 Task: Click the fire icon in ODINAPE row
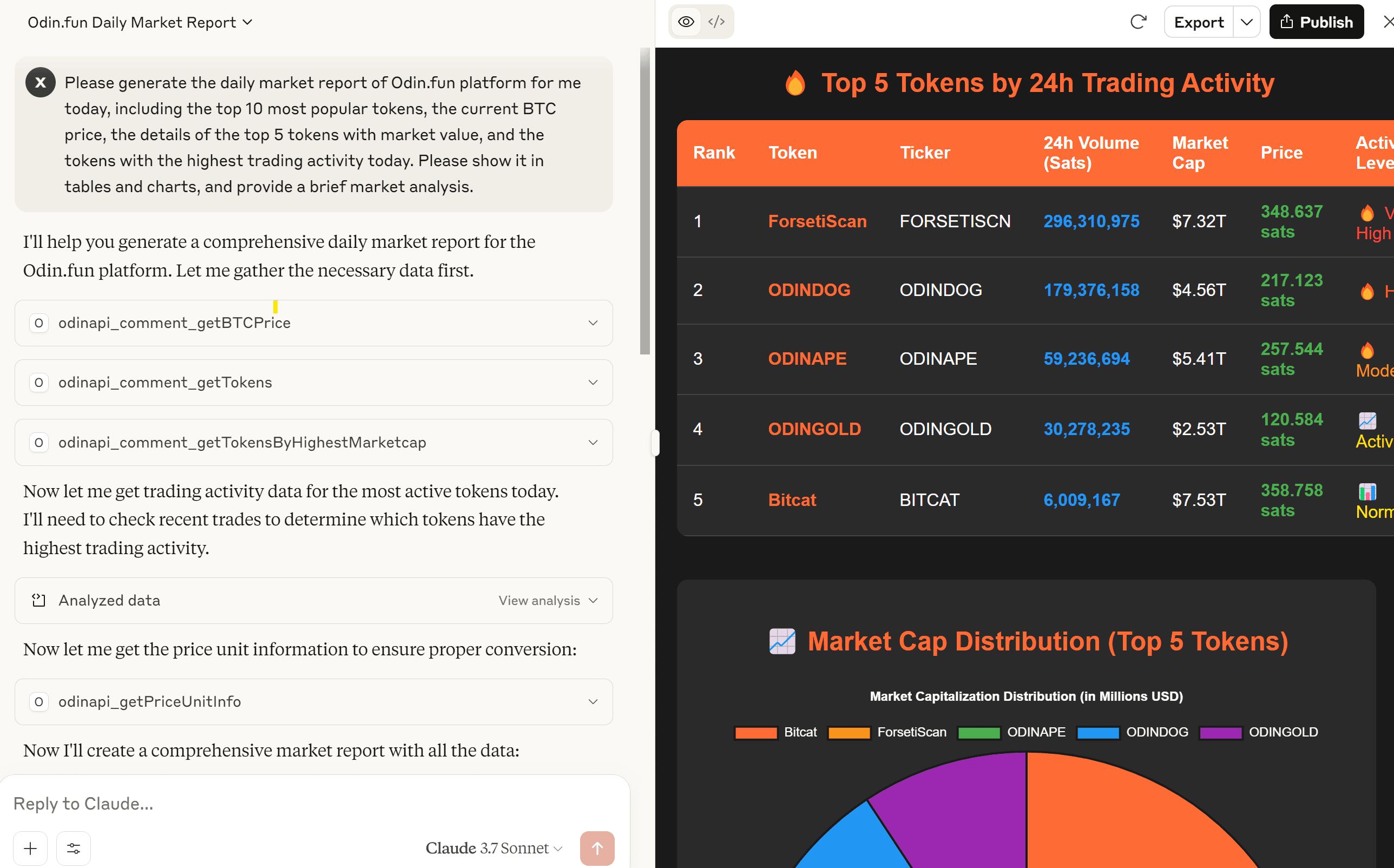tap(1367, 350)
